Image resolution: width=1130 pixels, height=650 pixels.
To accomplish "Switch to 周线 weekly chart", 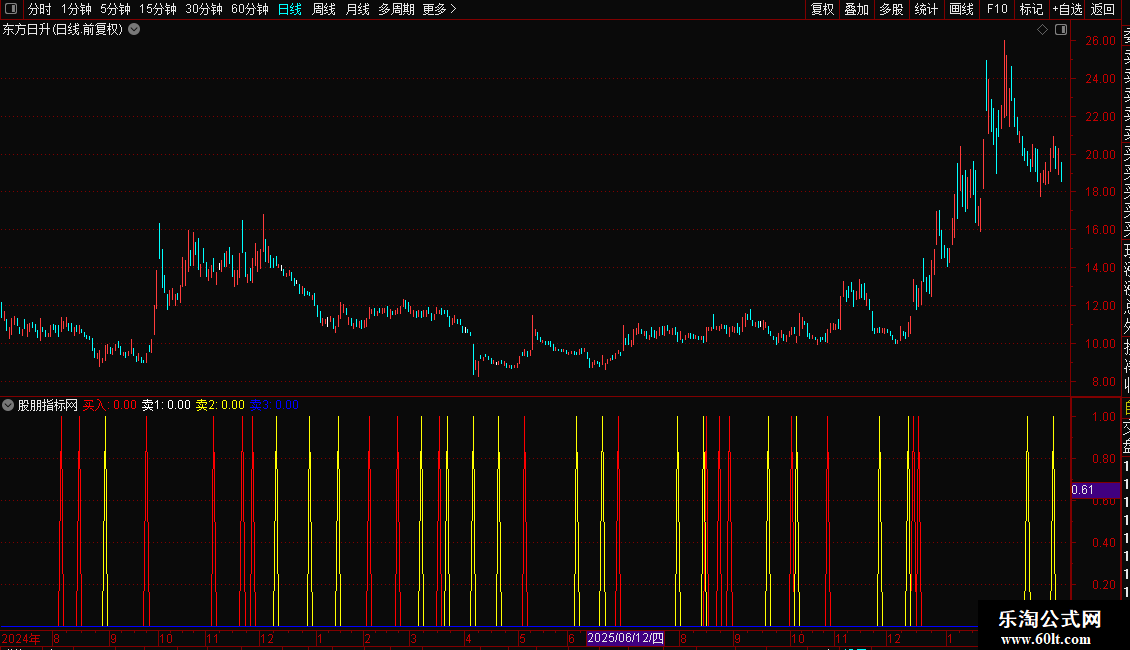I will click(x=324, y=9).
